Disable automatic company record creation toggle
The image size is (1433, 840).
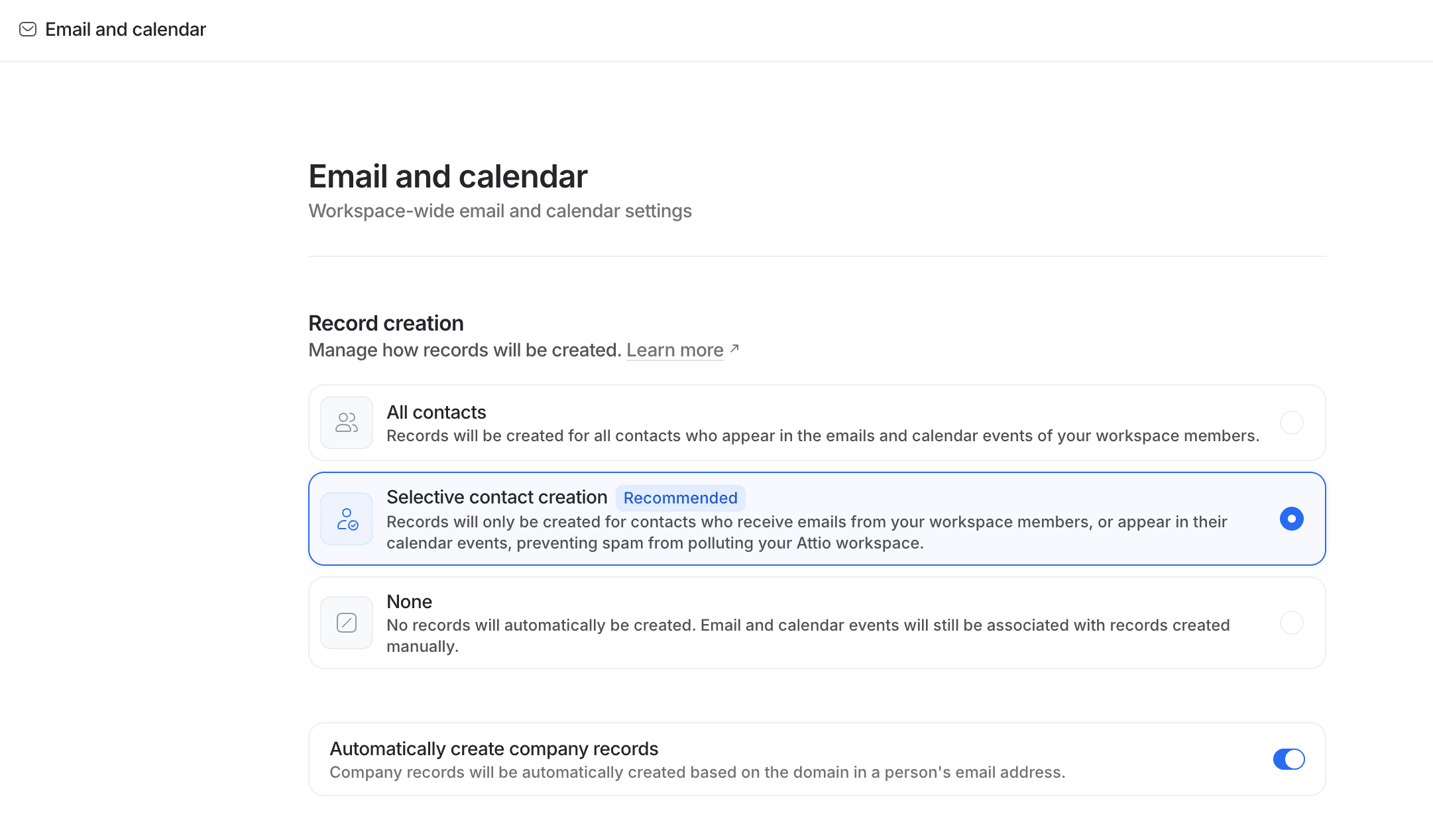coord(1289,759)
